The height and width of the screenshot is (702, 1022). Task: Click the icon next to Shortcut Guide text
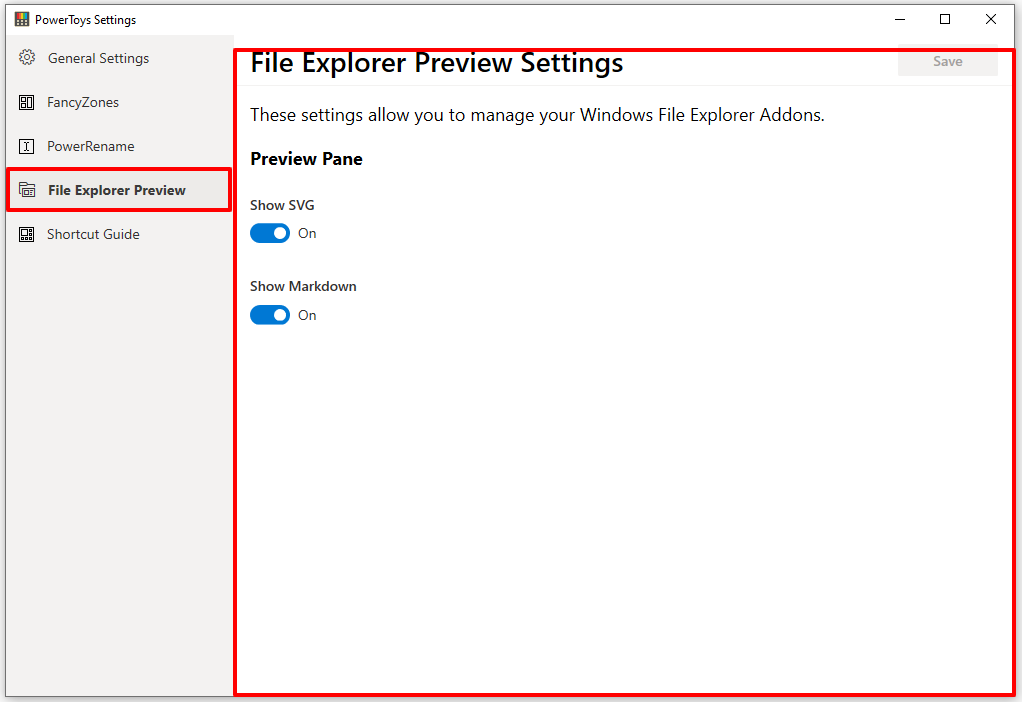pyautogui.click(x=27, y=234)
